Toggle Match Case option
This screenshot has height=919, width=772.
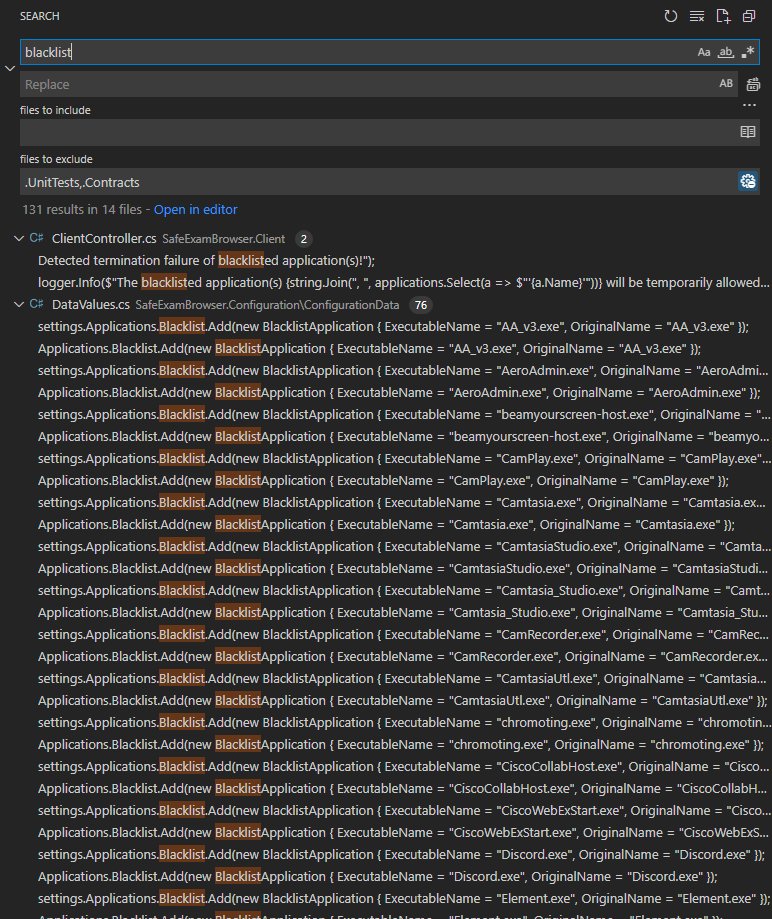(x=704, y=52)
